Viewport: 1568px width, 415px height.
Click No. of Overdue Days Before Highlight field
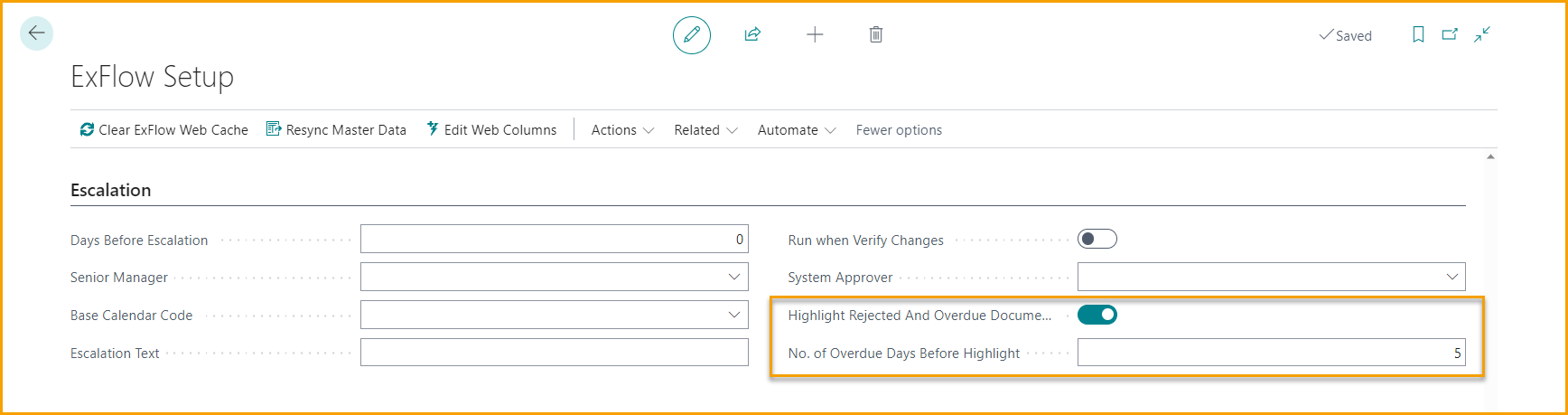click(1272, 353)
